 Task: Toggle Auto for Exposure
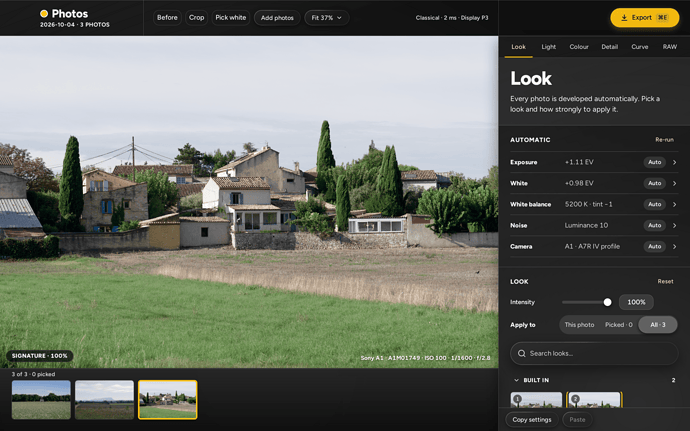pyautogui.click(x=654, y=162)
